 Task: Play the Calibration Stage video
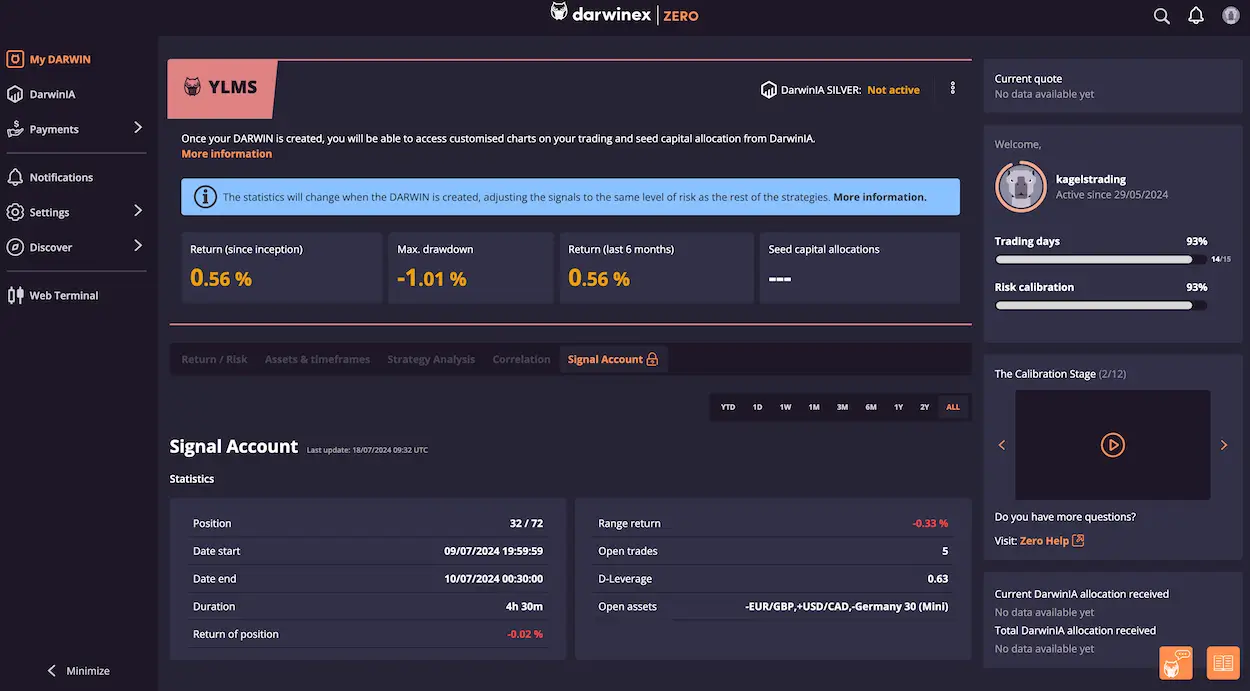tap(1112, 444)
